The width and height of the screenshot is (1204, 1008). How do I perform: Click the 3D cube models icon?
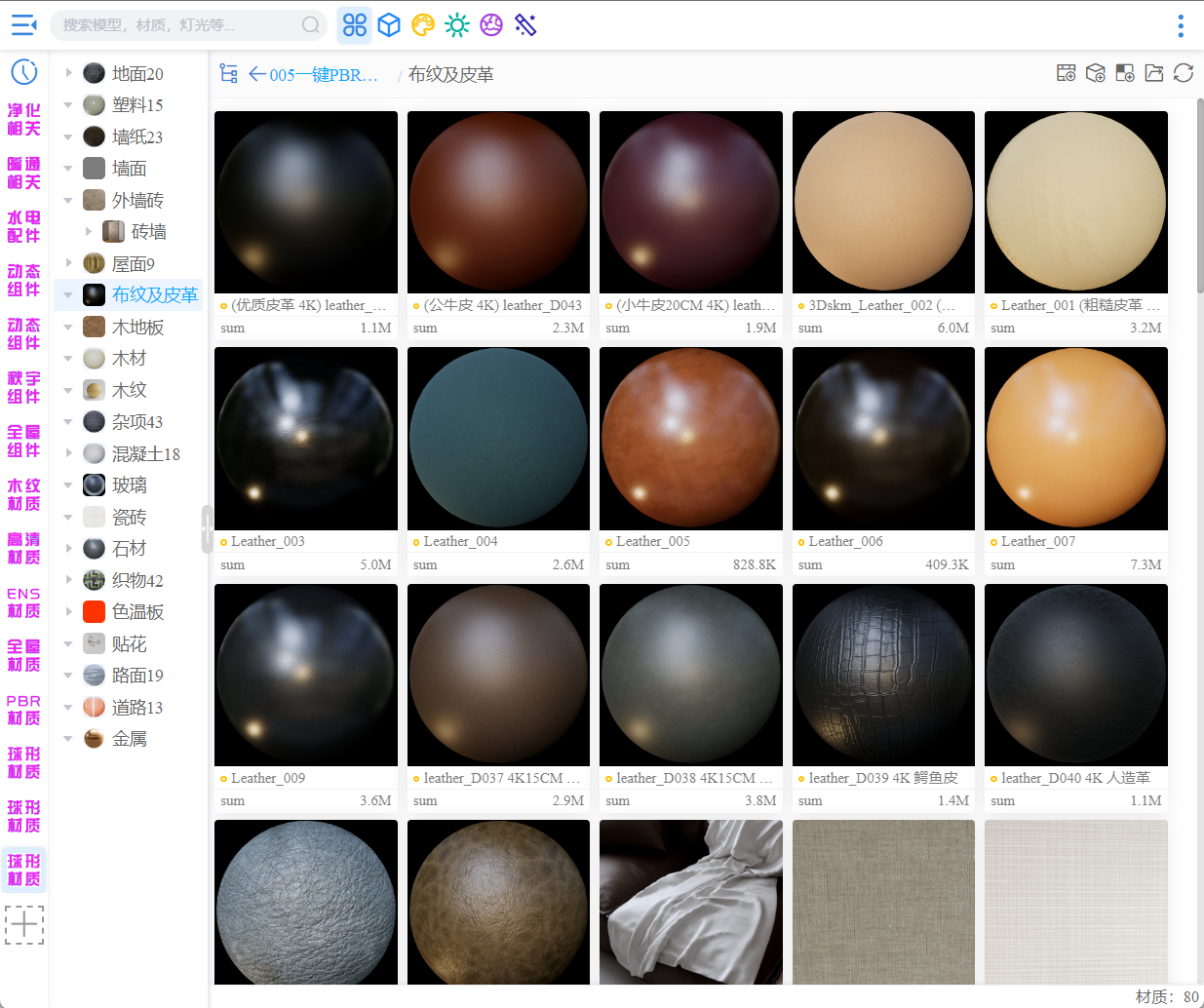tap(389, 25)
